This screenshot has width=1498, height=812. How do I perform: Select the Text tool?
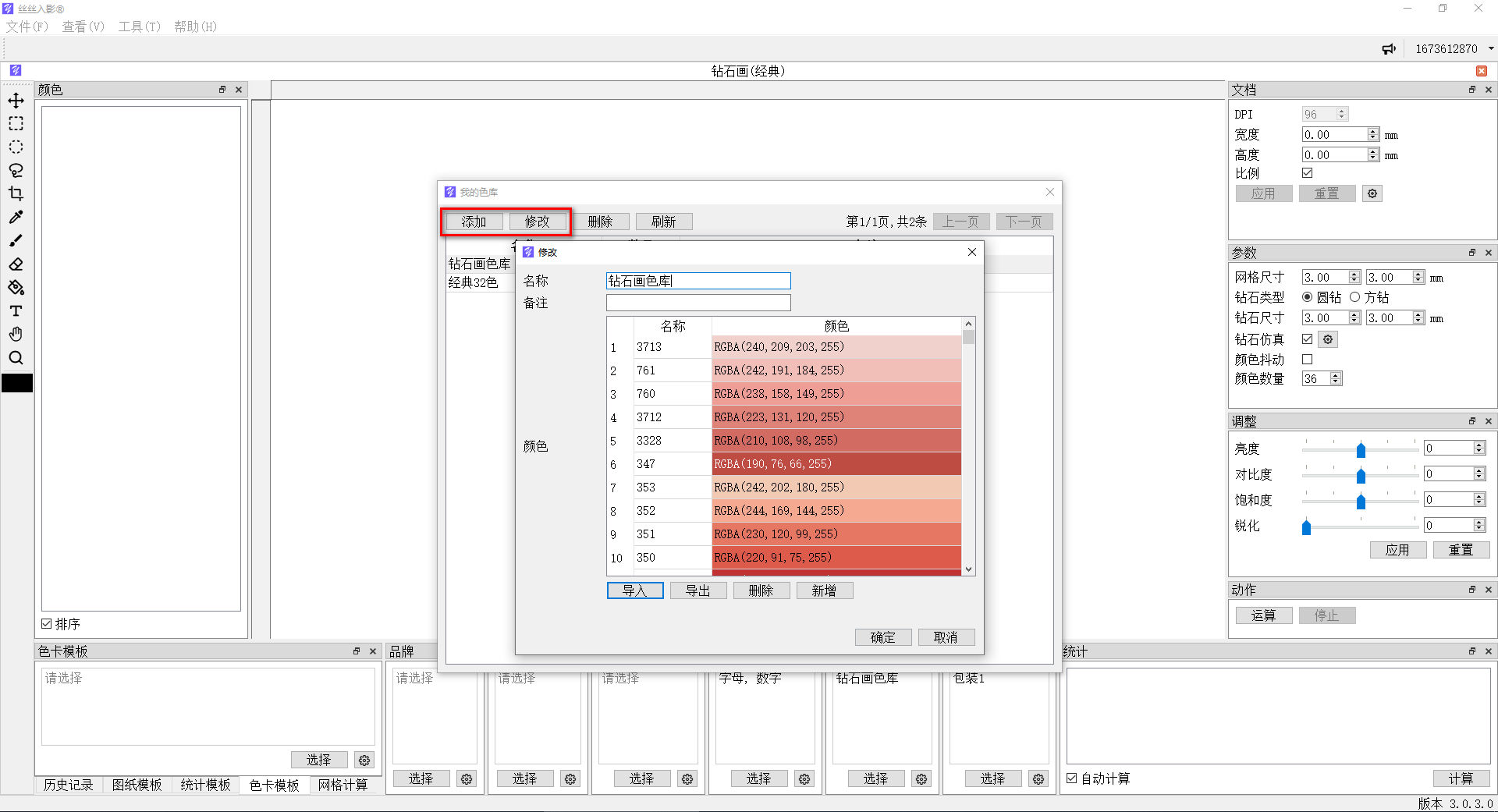[x=16, y=311]
